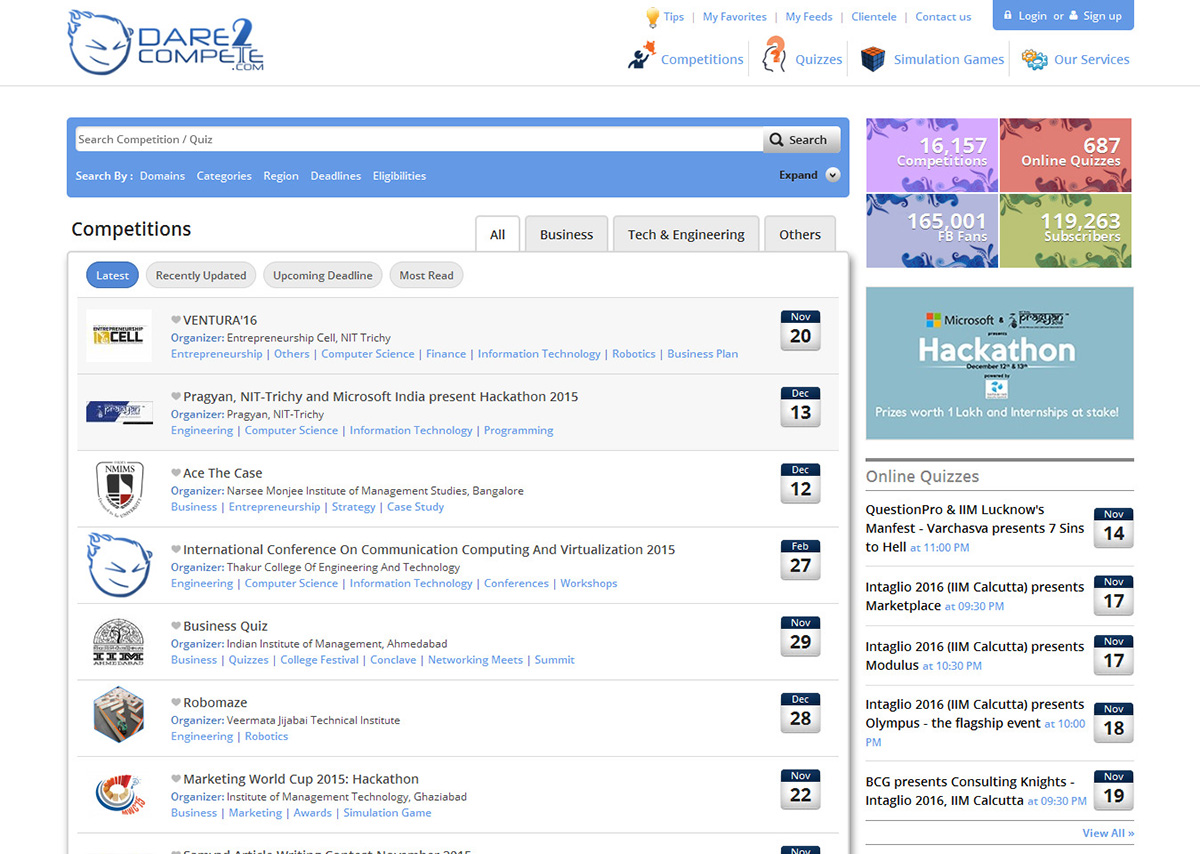Select the Latest sort filter
This screenshot has width=1200, height=854.
click(x=112, y=276)
